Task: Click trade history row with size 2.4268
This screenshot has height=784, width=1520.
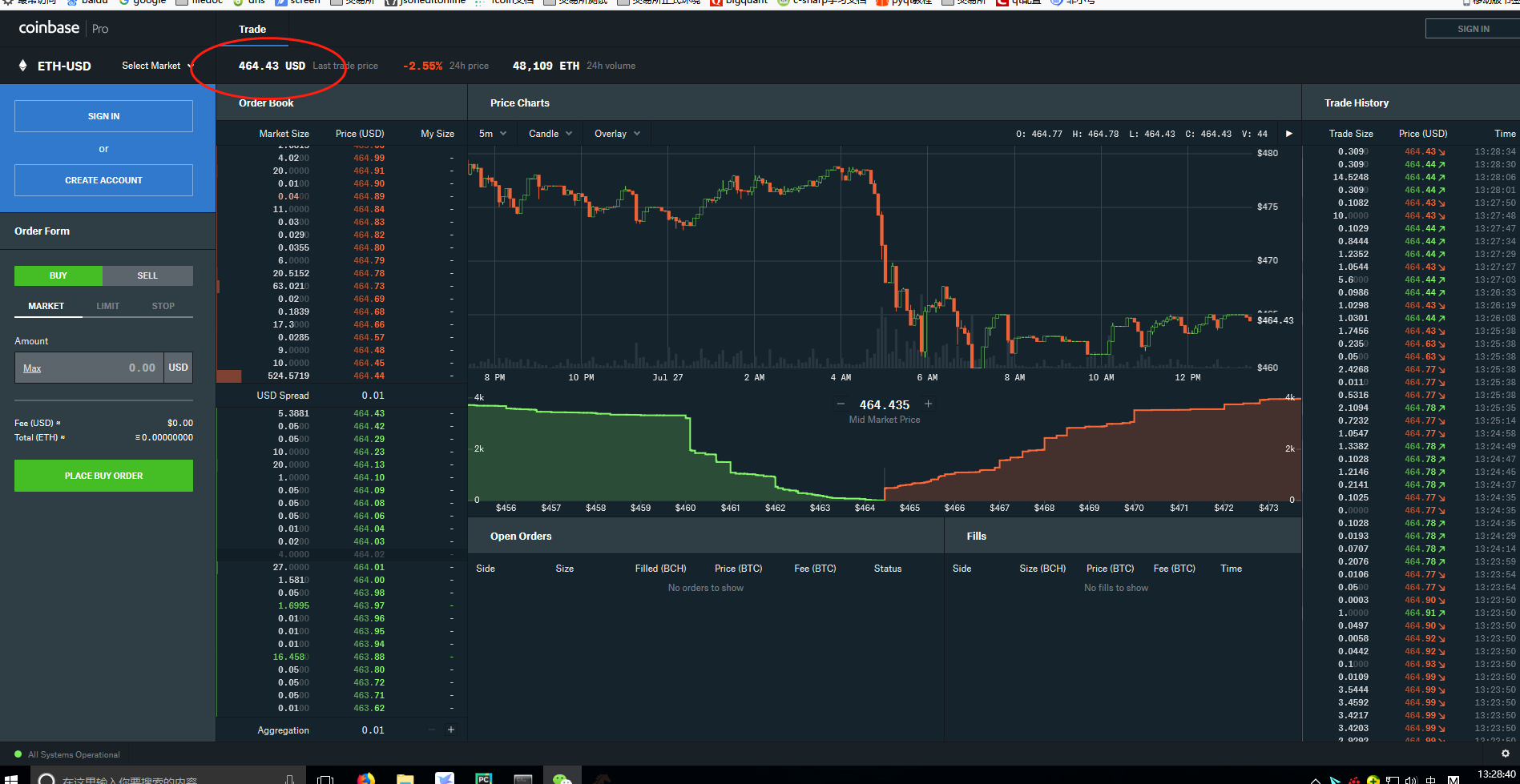Action: [1411, 369]
